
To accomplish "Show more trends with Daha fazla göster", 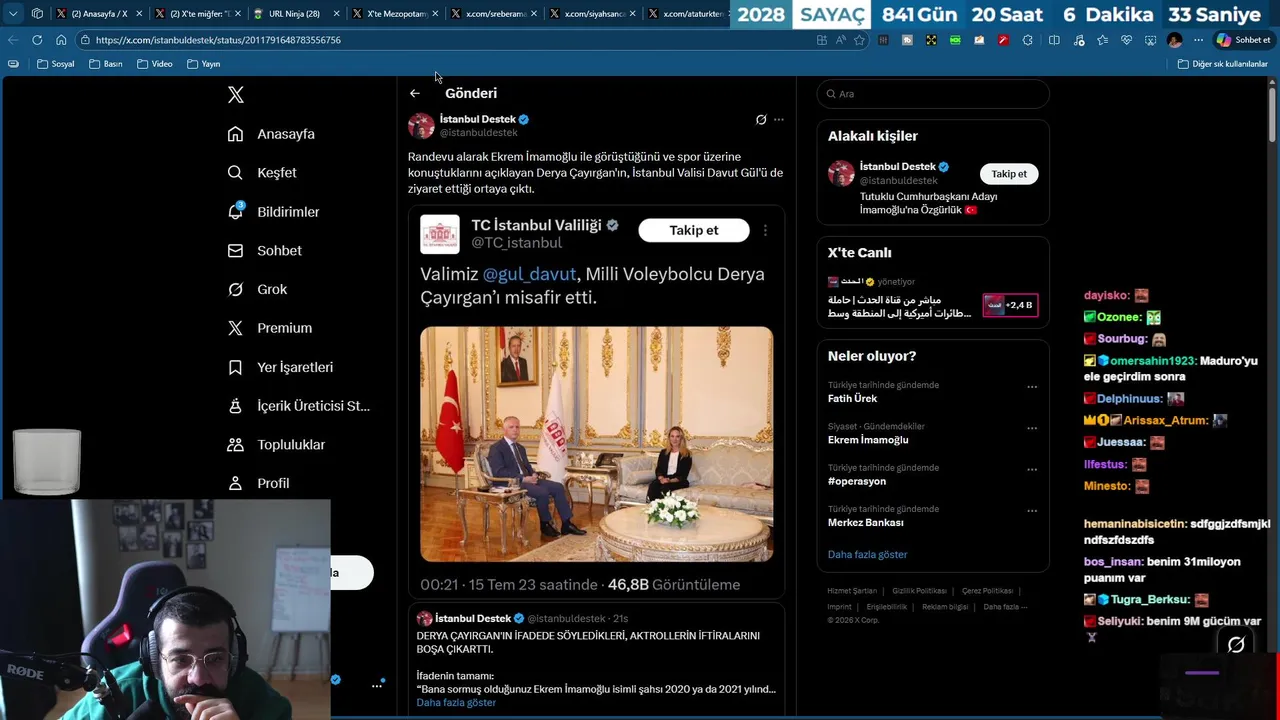I will (867, 555).
